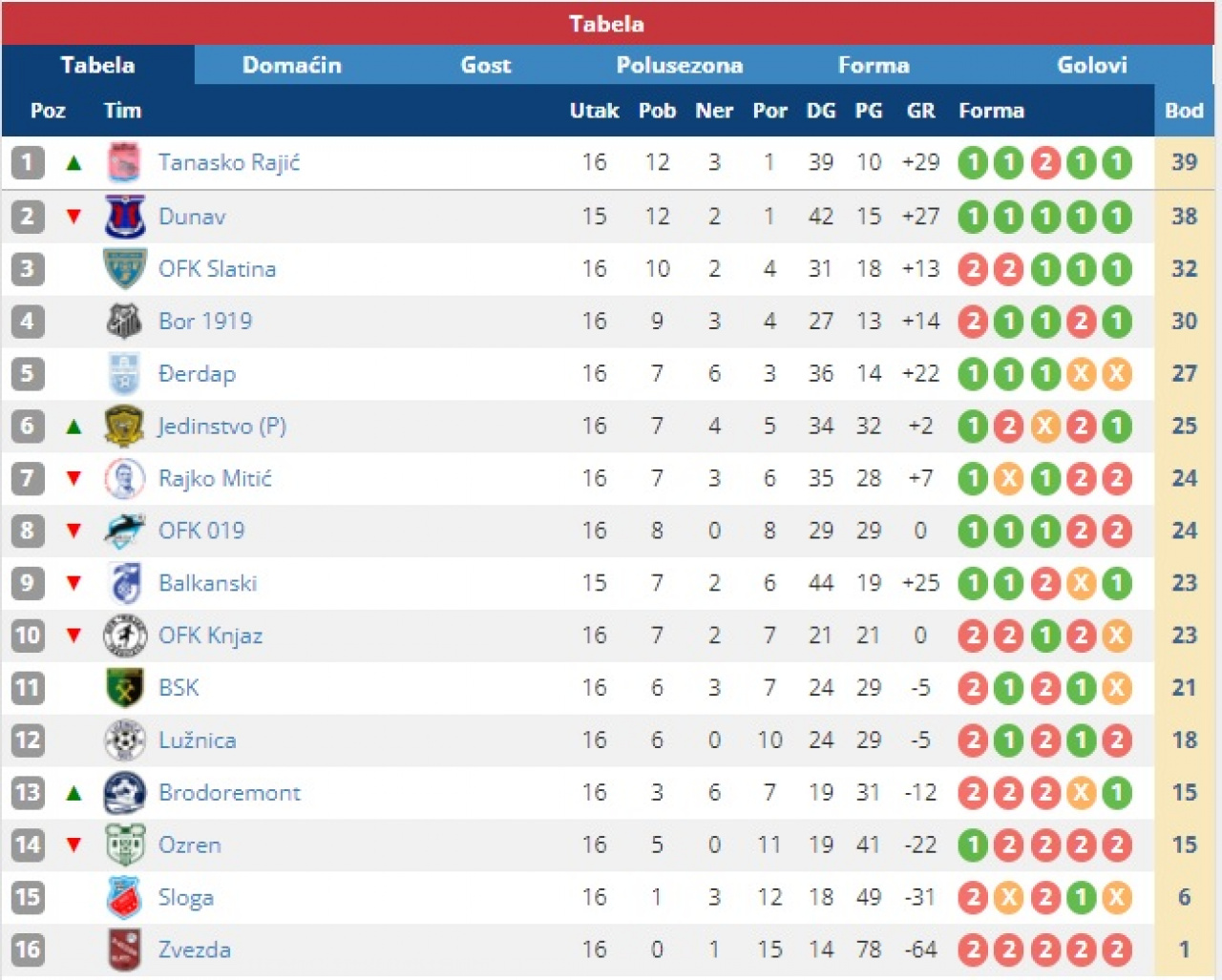Image resolution: width=1222 pixels, height=980 pixels.
Task: Sort table by Bod column header
Action: (1184, 111)
